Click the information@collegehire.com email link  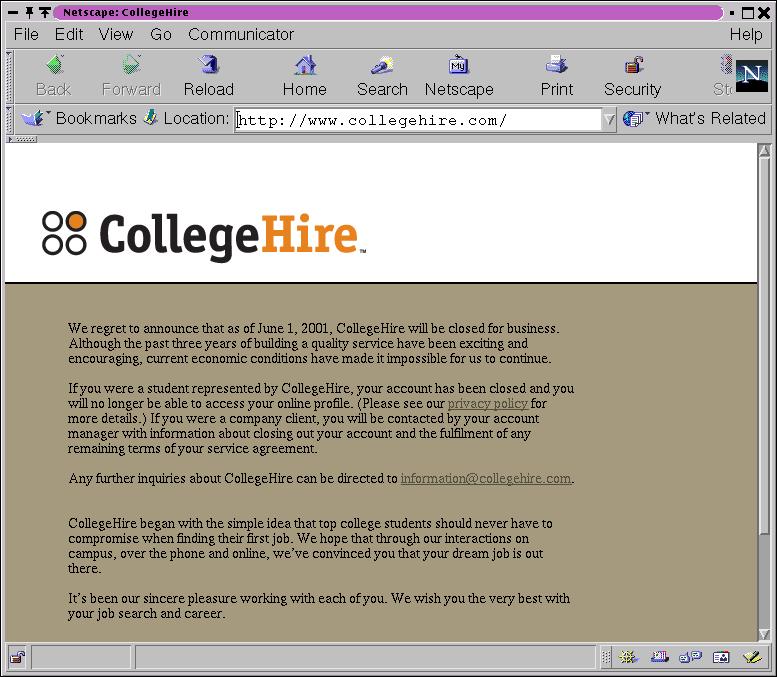point(486,478)
